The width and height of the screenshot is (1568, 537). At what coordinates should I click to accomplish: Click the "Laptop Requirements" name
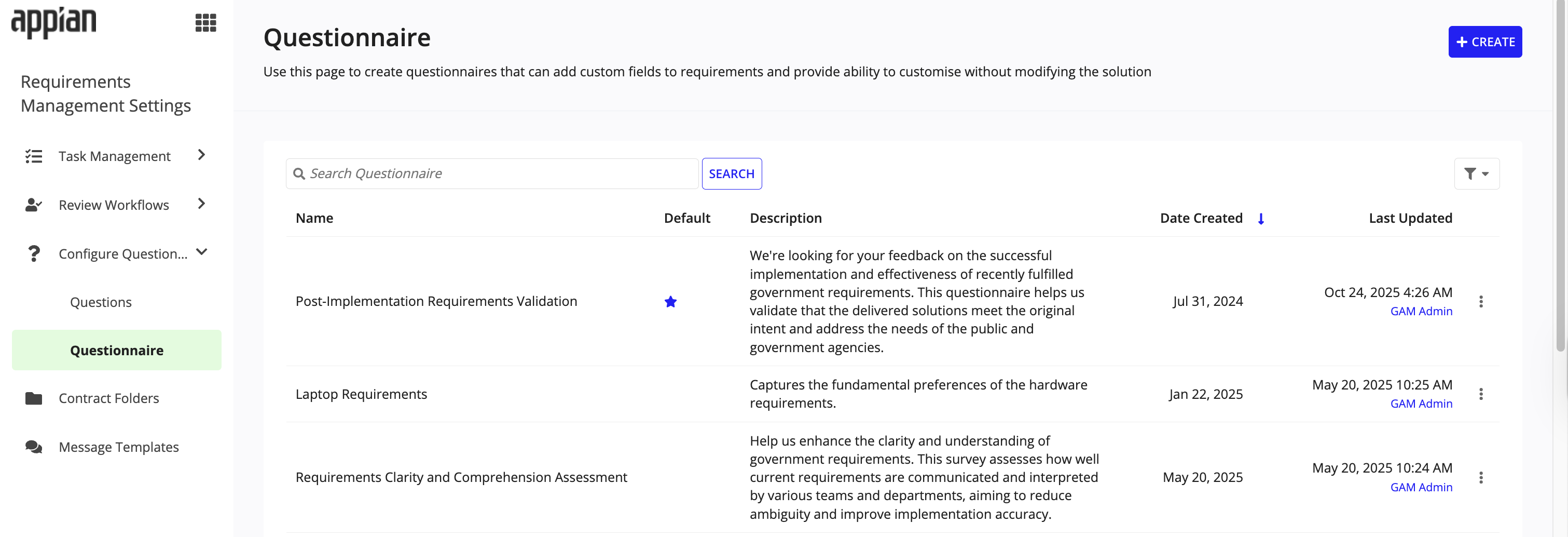(362, 394)
